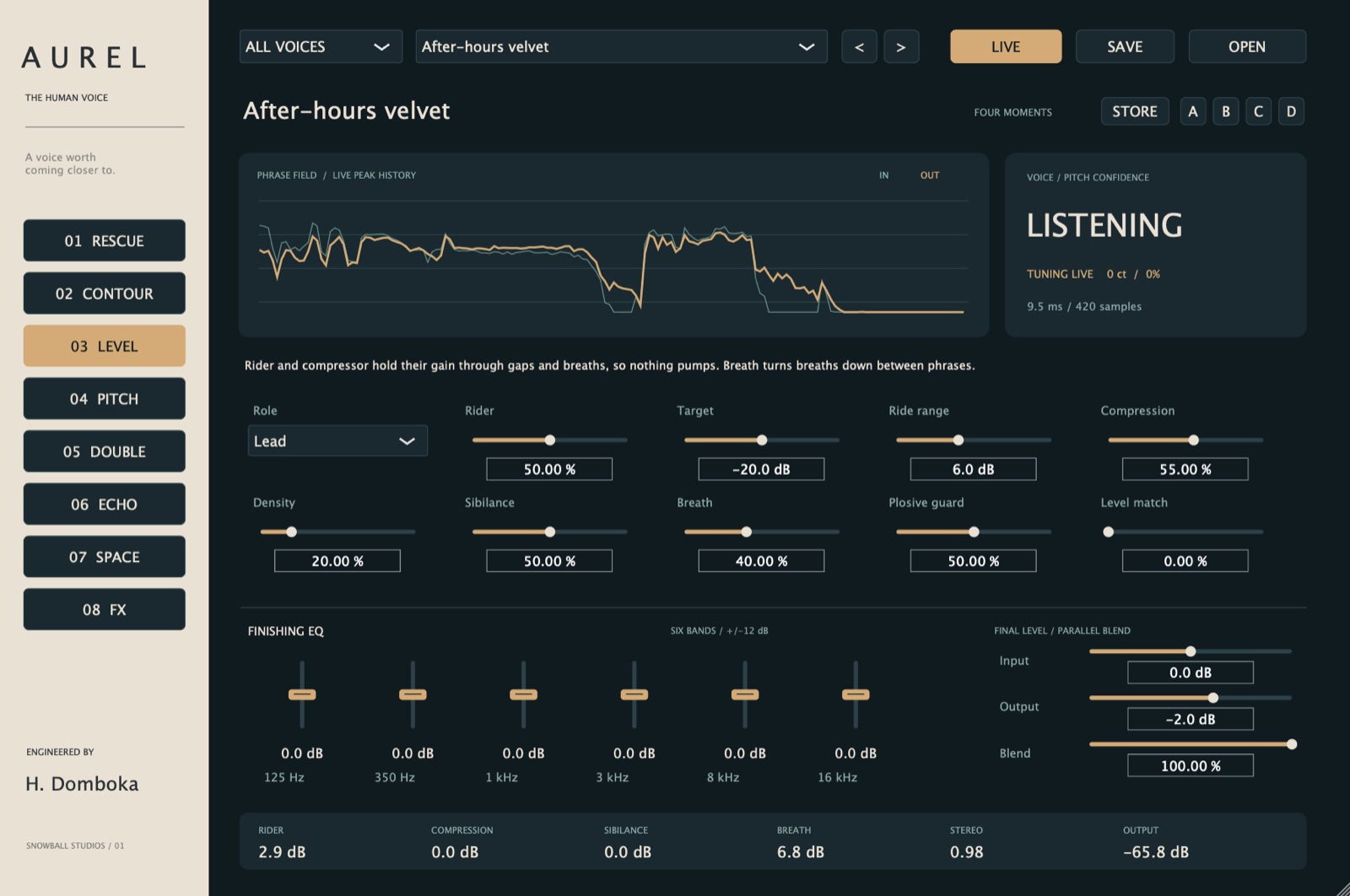
Task: Open the 08 FX section
Action: (x=105, y=609)
